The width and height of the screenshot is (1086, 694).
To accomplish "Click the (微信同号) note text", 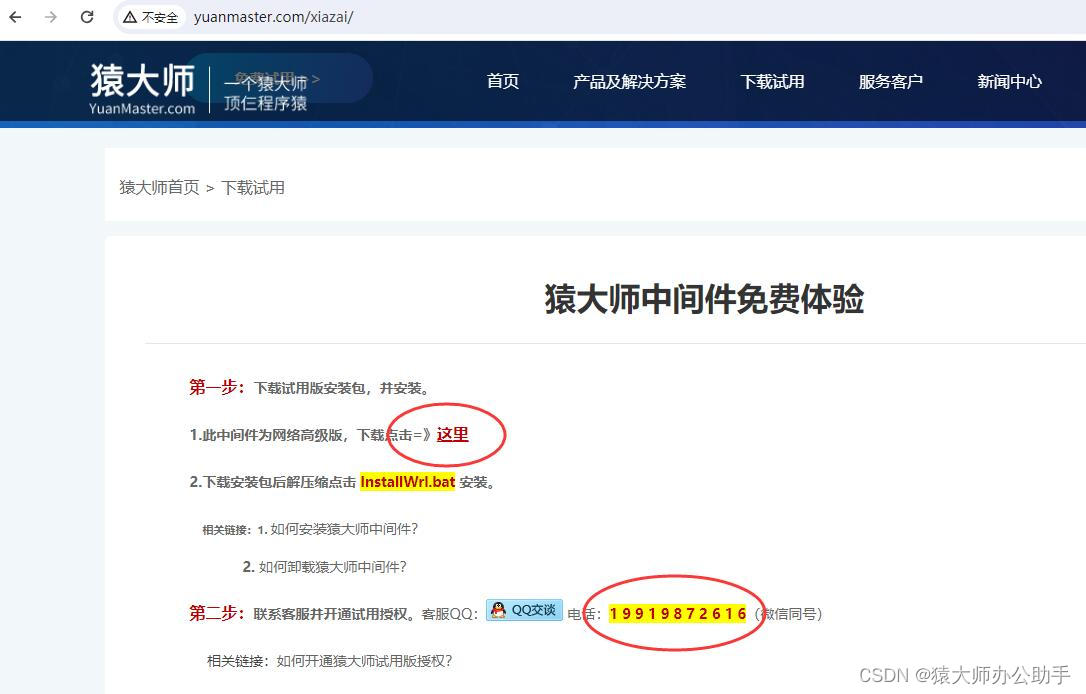I will pos(788,614).
